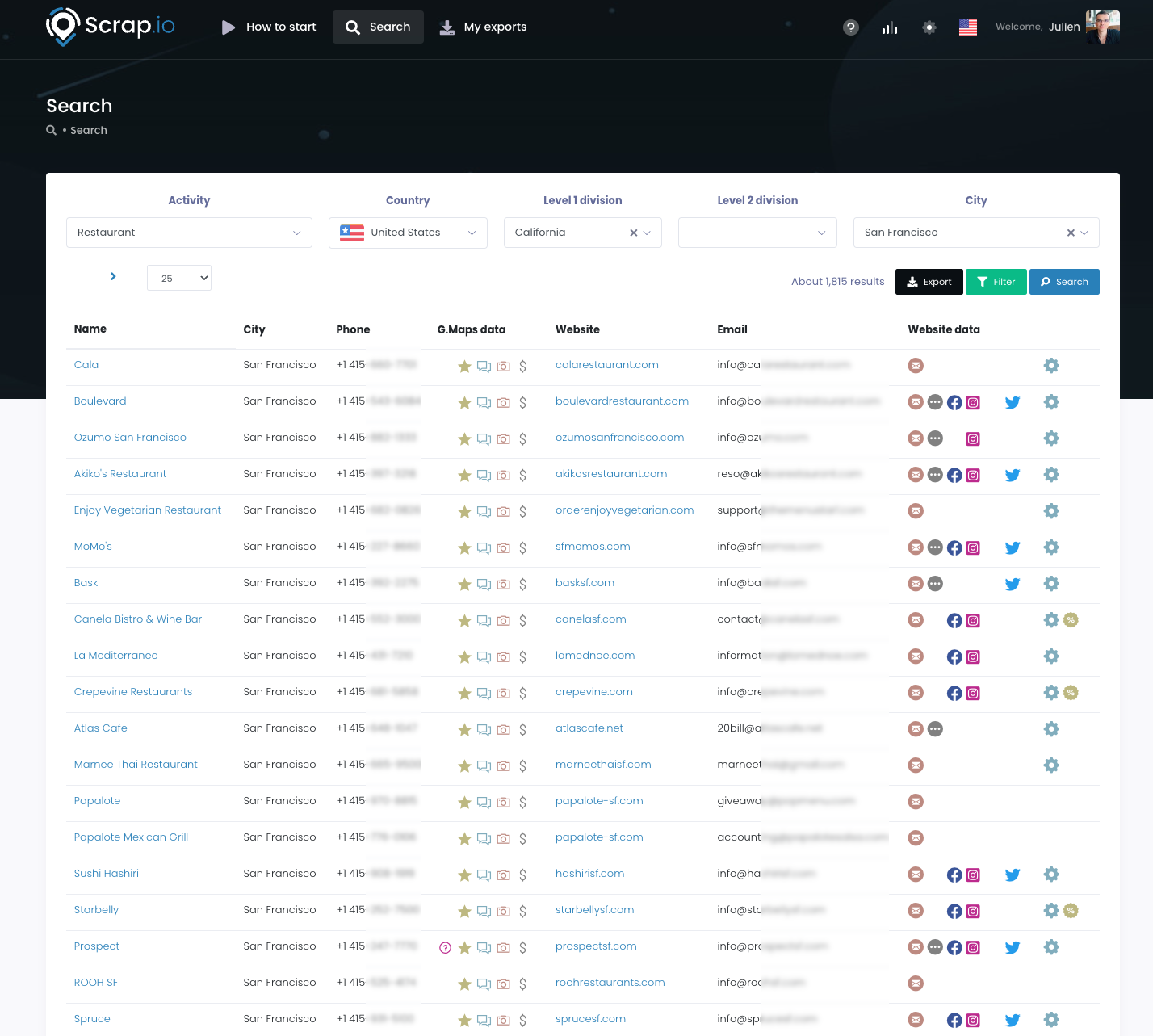
Task: Open the Country dropdown showing United States
Action: (408, 233)
